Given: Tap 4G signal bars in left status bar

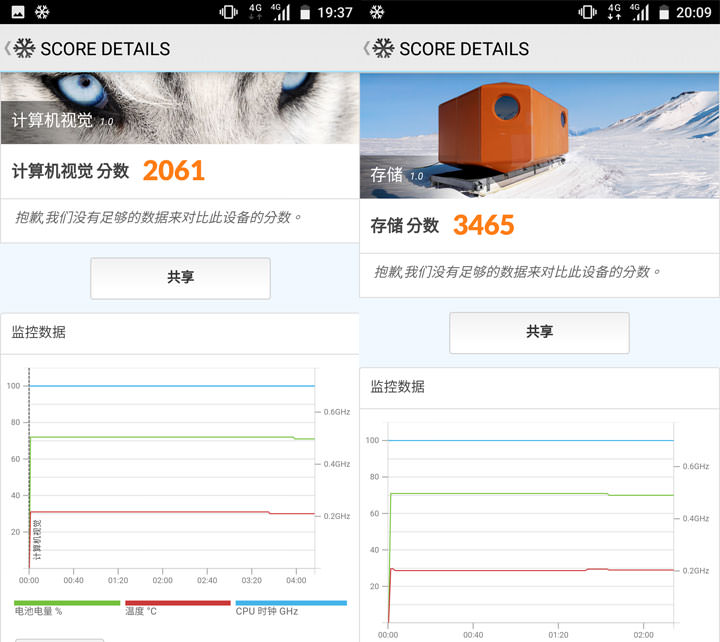Looking at the screenshot, I should click(x=281, y=12).
